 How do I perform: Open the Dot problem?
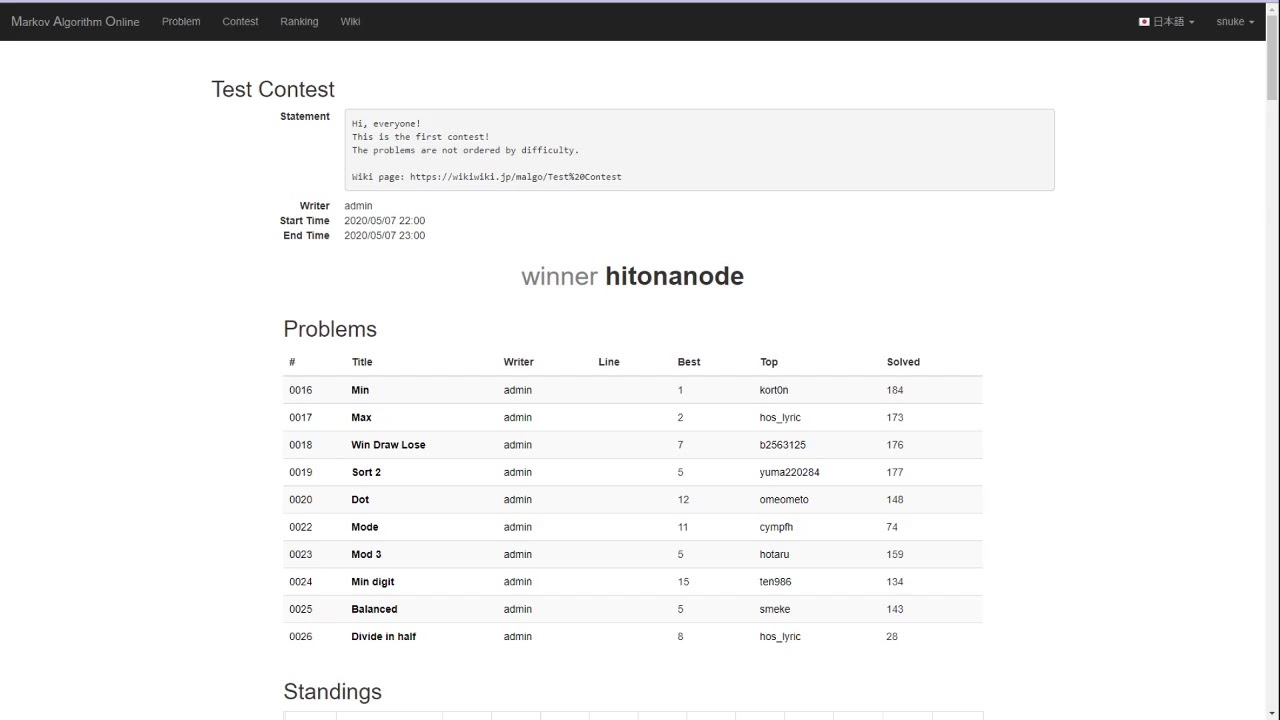tap(360, 500)
